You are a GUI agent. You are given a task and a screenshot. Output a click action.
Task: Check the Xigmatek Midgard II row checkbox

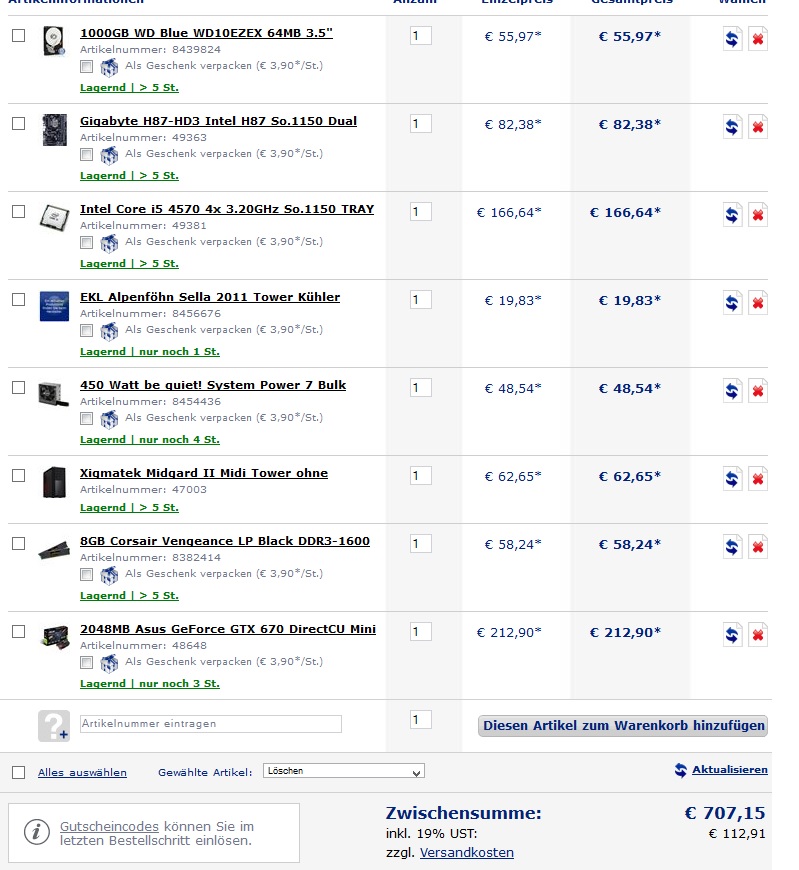point(18,476)
